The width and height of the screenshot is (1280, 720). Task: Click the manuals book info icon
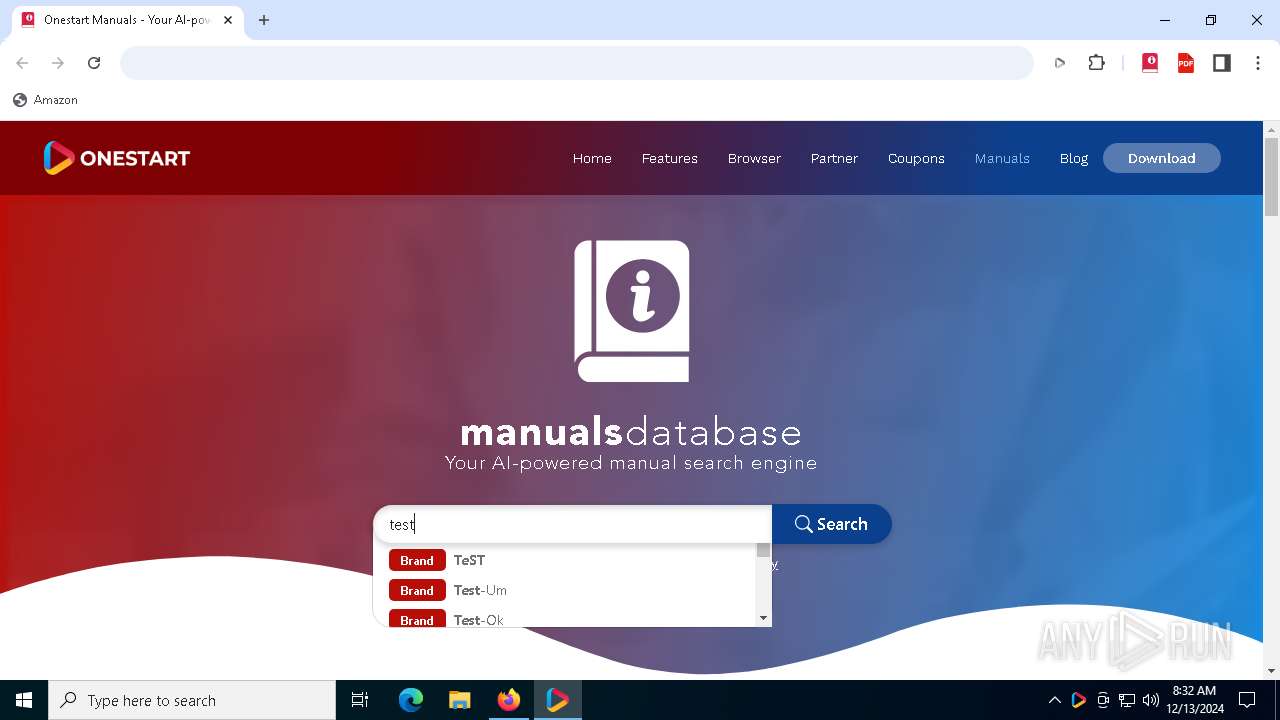click(x=632, y=311)
